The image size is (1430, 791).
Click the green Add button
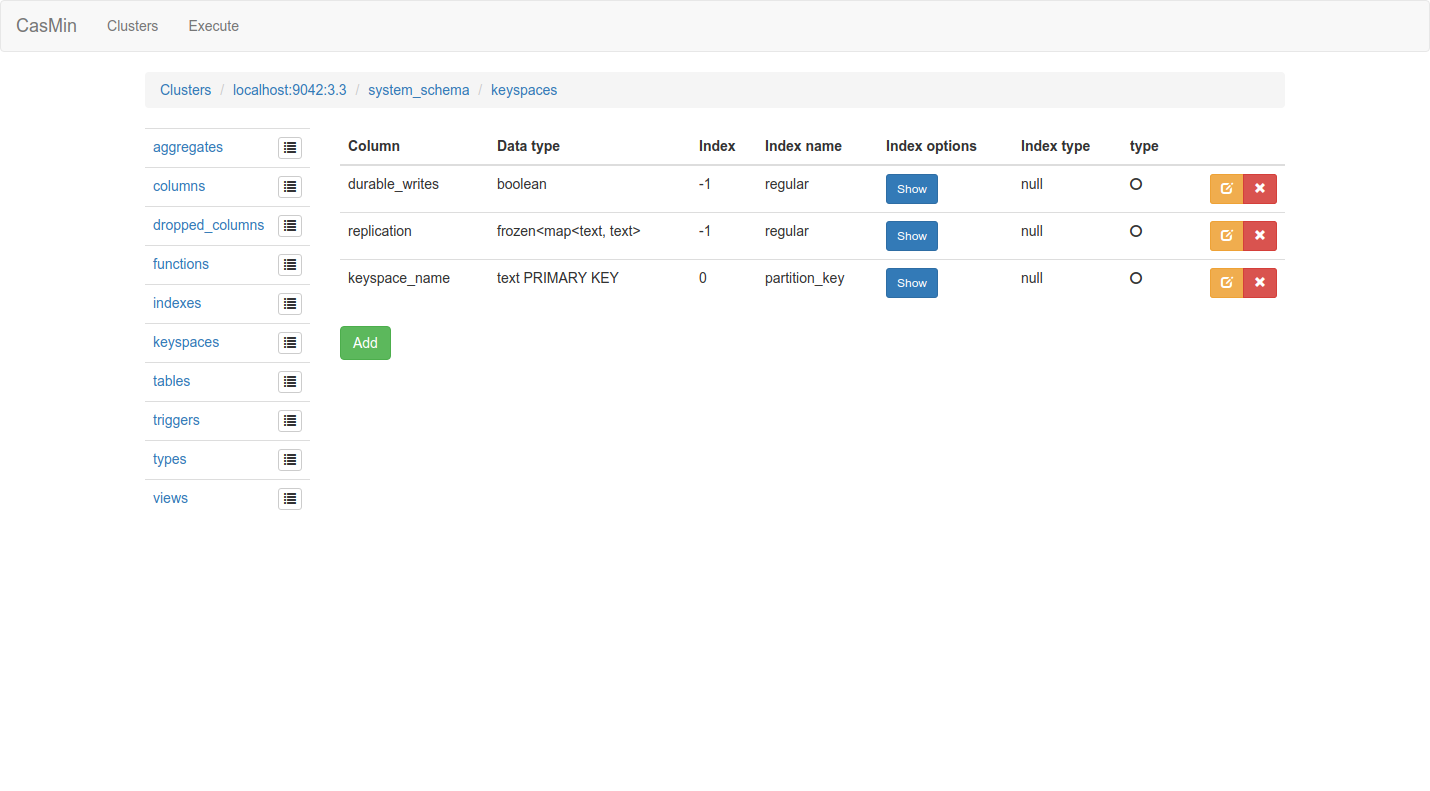pyautogui.click(x=365, y=343)
